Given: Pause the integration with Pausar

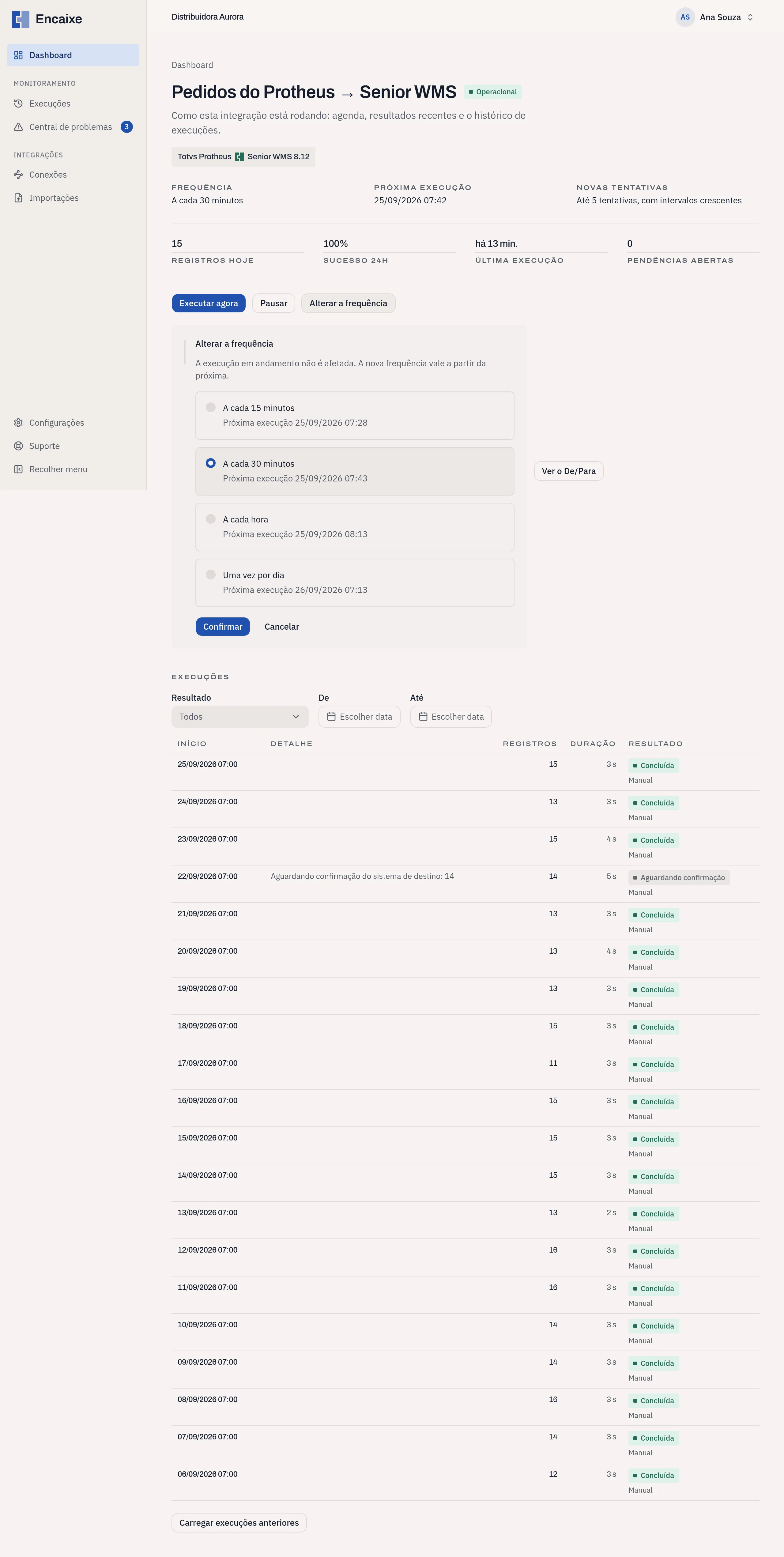Looking at the screenshot, I should point(274,303).
